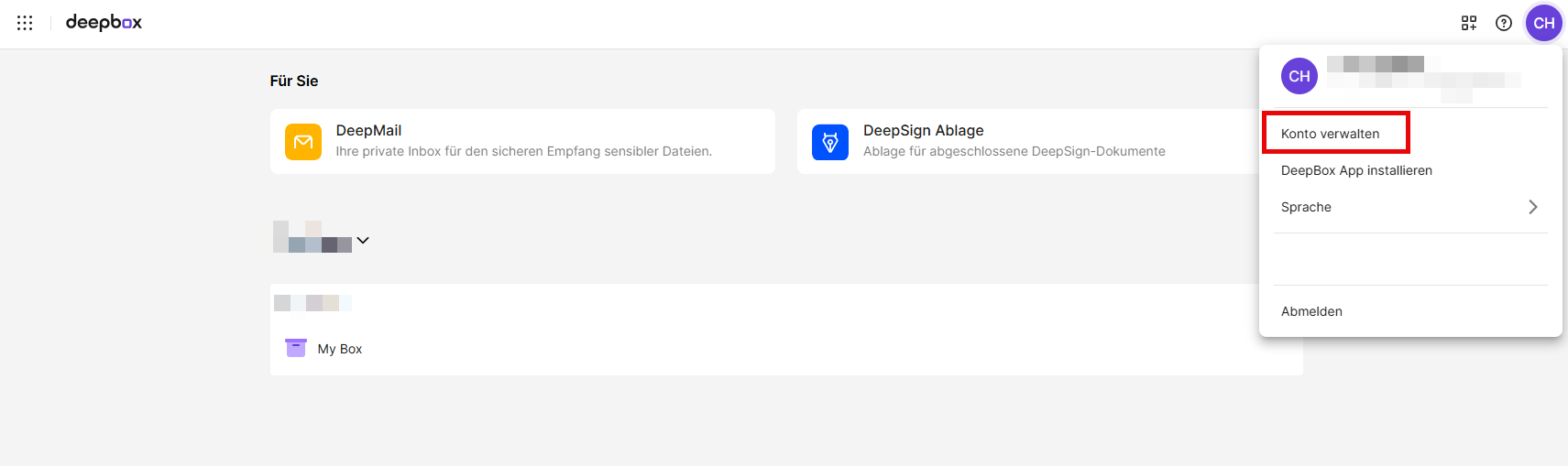The image size is (1568, 466).
Task: Open the DeepMail card title
Action: point(368,131)
